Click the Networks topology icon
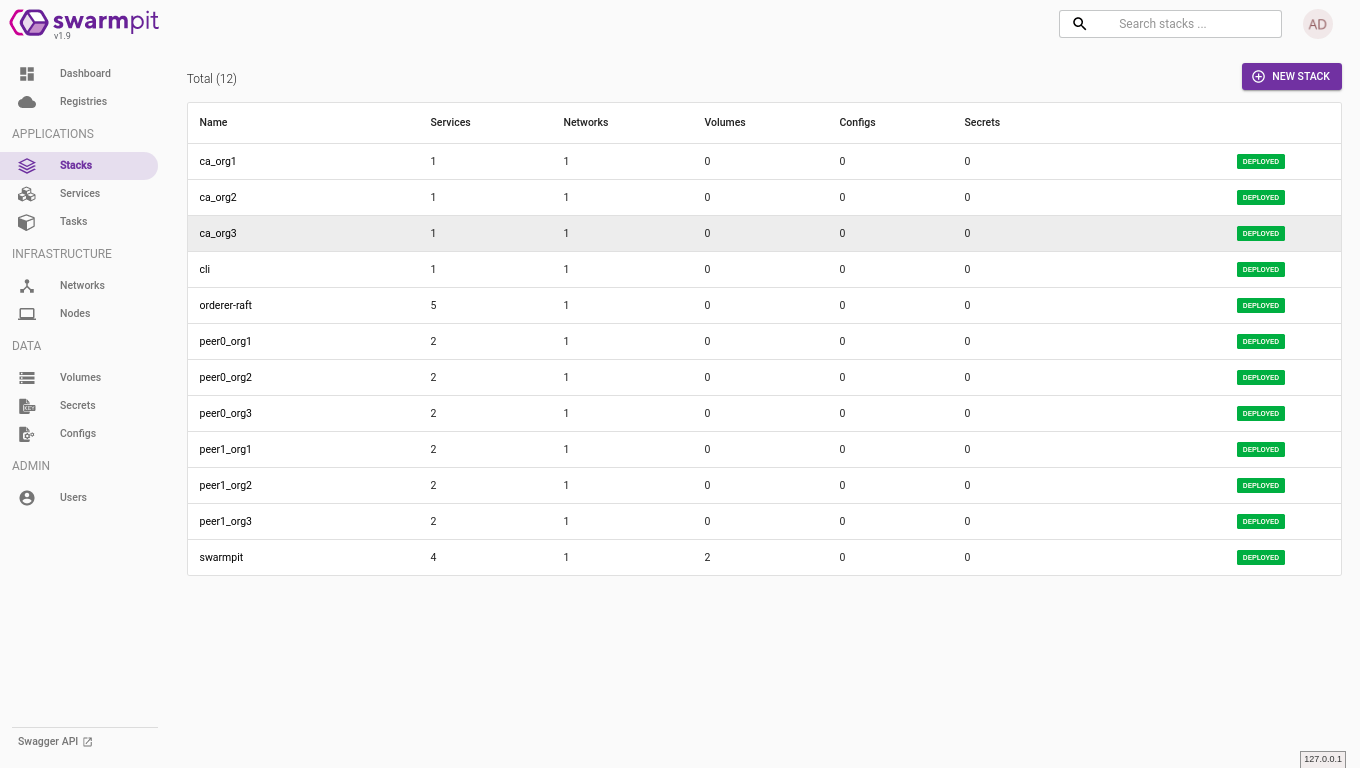 click(27, 286)
